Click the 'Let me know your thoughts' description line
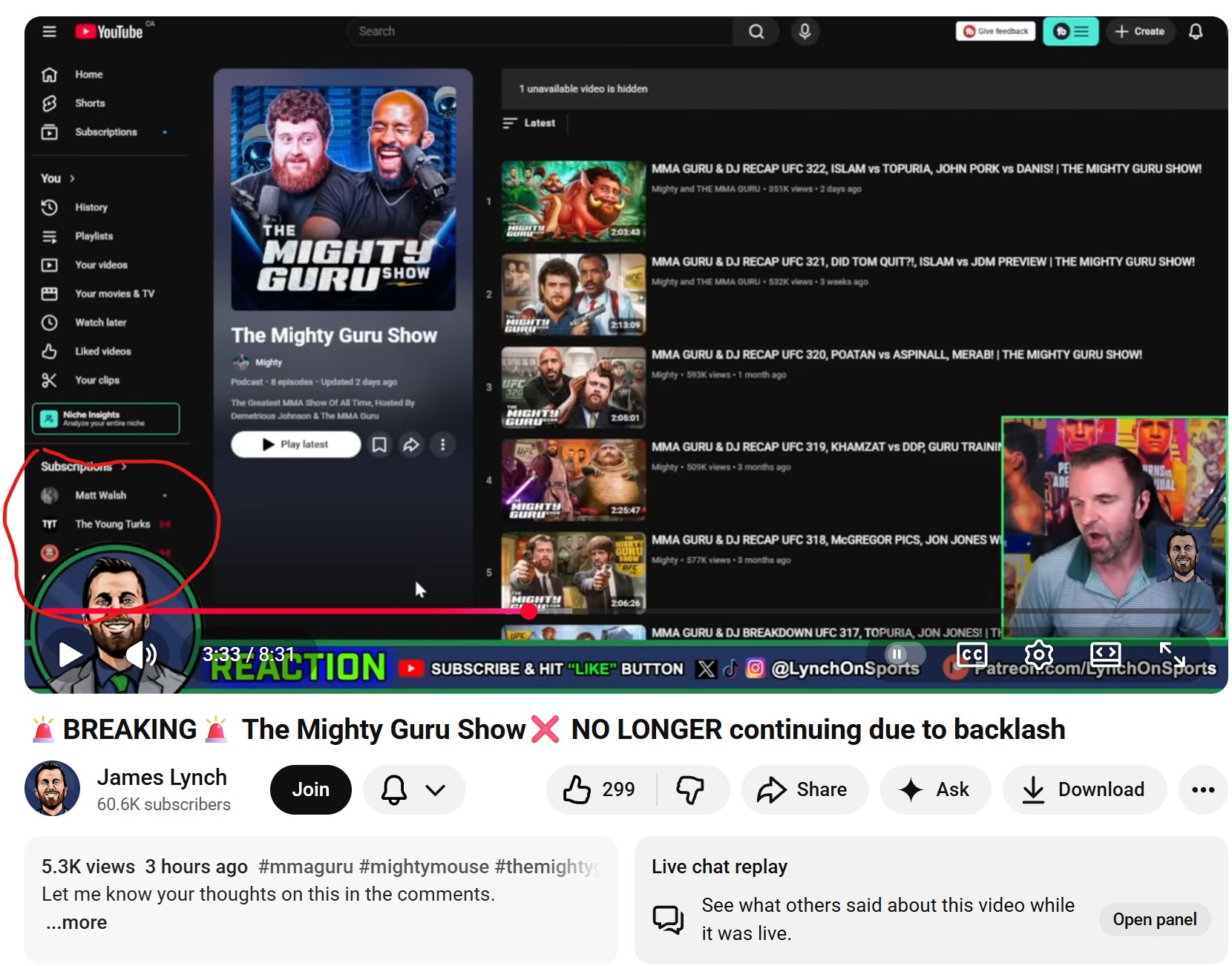This screenshot has height=966, width=1232. point(268,894)
